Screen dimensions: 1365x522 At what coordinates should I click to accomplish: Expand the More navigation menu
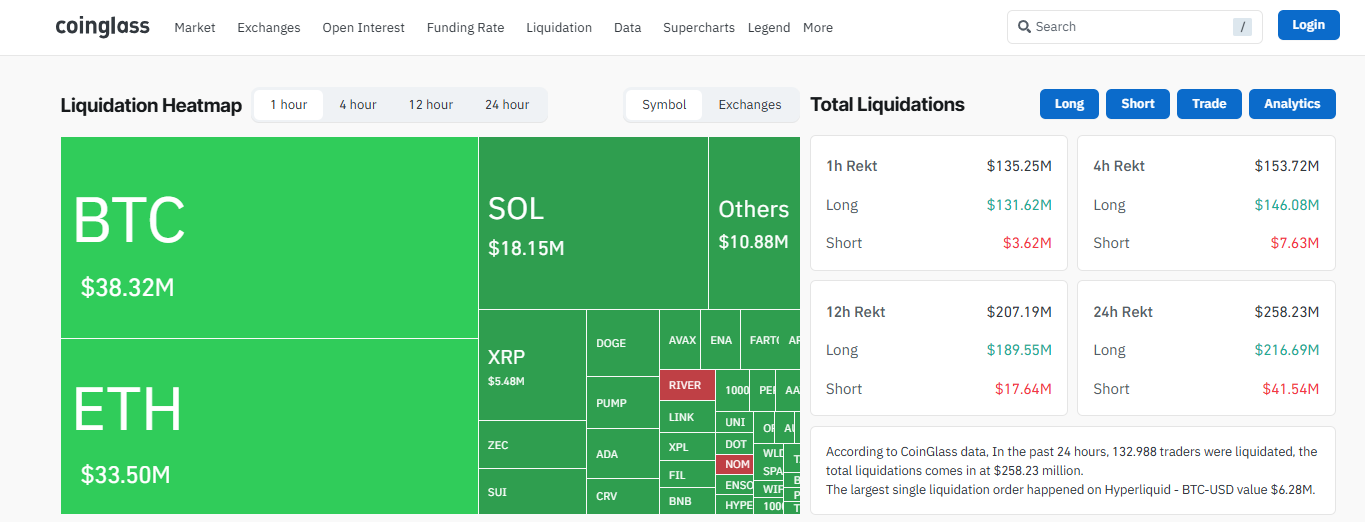click(x=817, y=28)
